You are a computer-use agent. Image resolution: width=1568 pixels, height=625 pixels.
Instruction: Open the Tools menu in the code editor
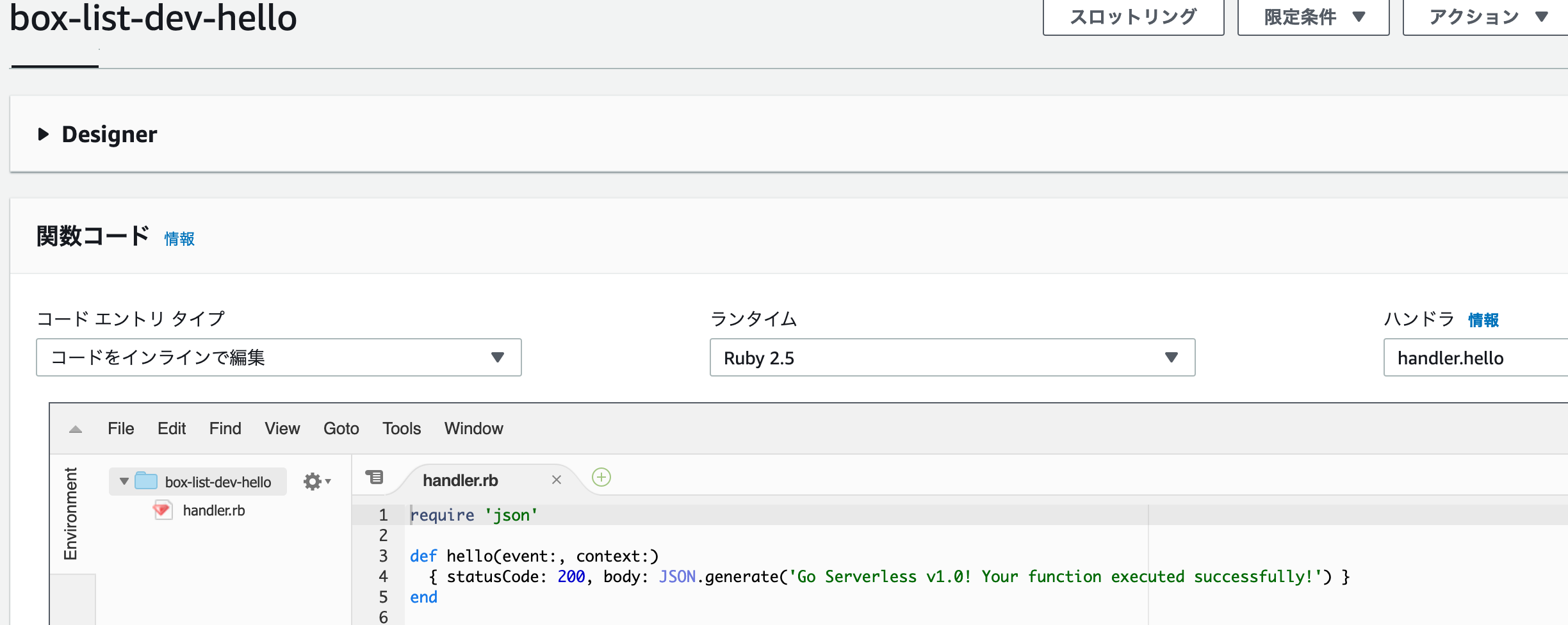point(401,428)
